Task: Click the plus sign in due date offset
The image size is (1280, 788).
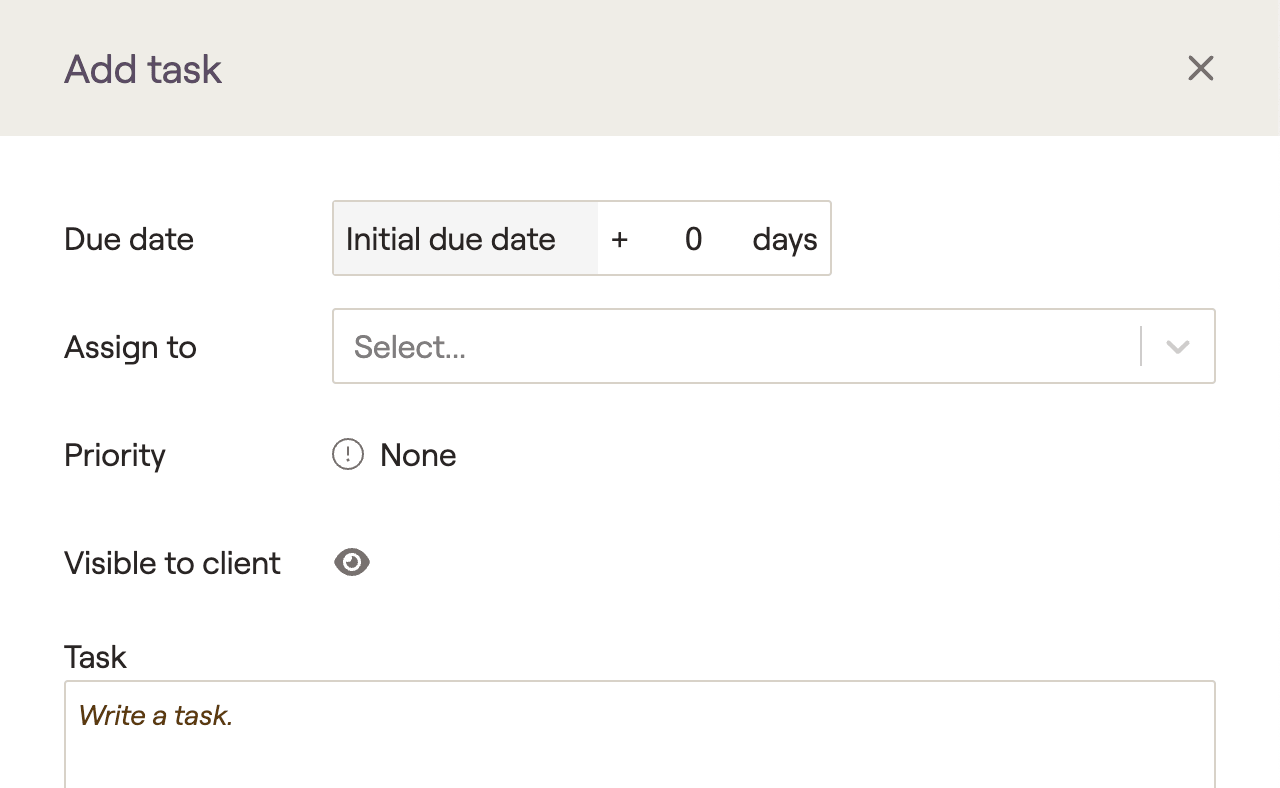Action: [x=620, y=239]
